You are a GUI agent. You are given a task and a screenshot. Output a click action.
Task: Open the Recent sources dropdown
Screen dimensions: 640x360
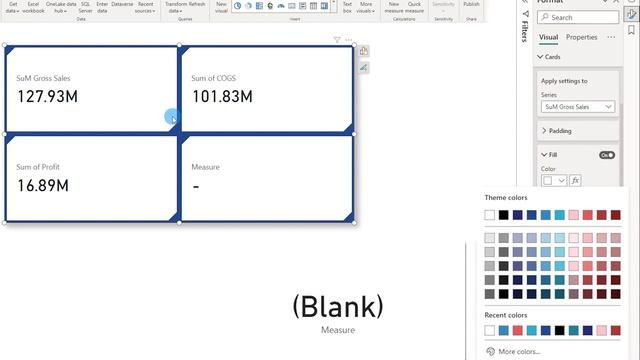(145, 7)
